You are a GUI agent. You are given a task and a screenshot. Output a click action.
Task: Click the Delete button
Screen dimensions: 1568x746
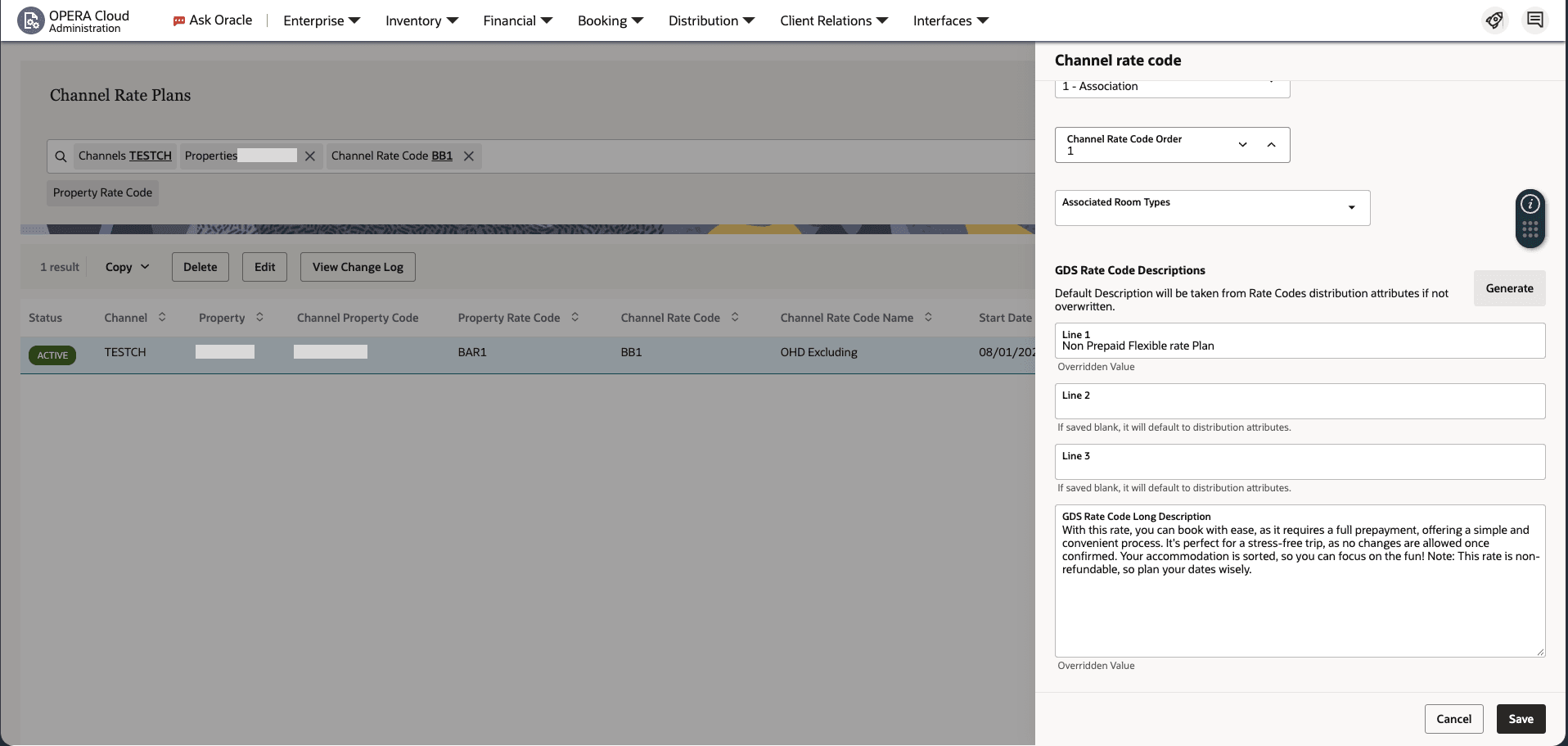pyautogui.click(x=201, y=267)
